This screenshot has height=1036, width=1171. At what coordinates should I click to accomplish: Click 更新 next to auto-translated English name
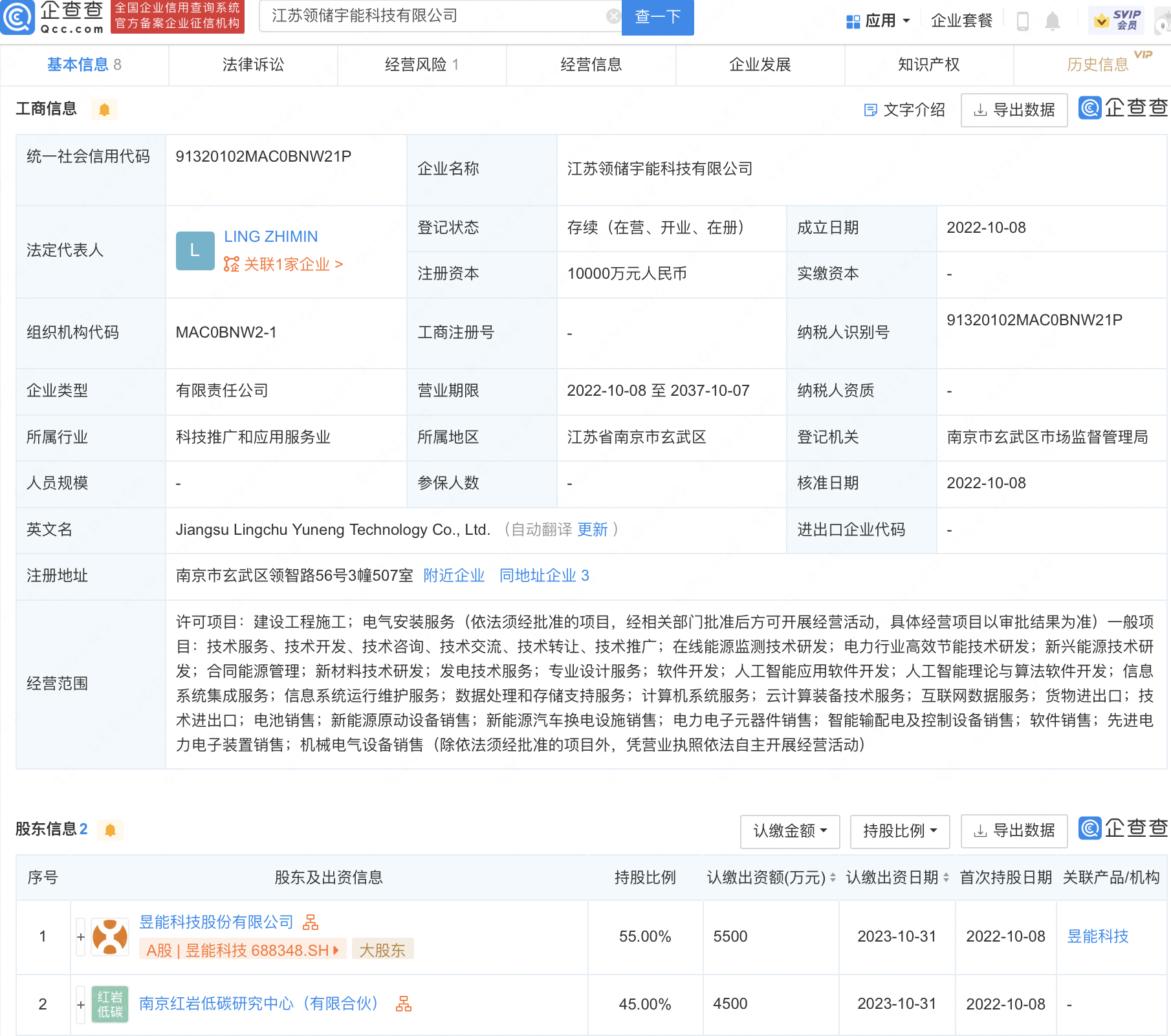tap(593, 530)
